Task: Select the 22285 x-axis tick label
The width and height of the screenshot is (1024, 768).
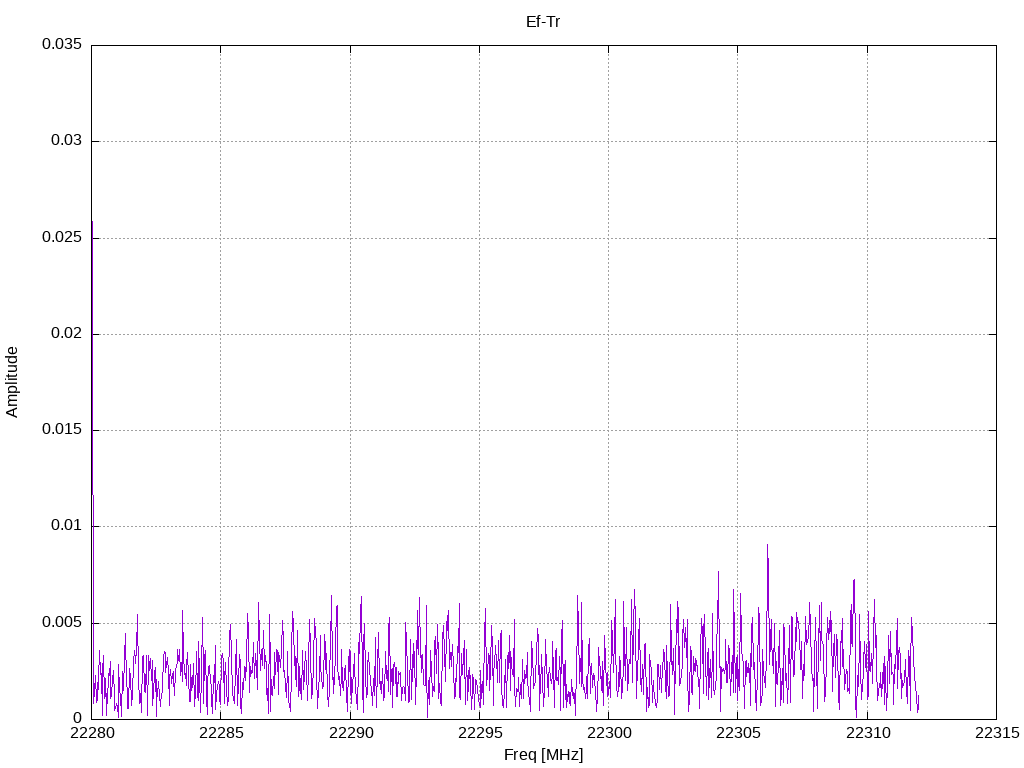Action: [221, 733]
